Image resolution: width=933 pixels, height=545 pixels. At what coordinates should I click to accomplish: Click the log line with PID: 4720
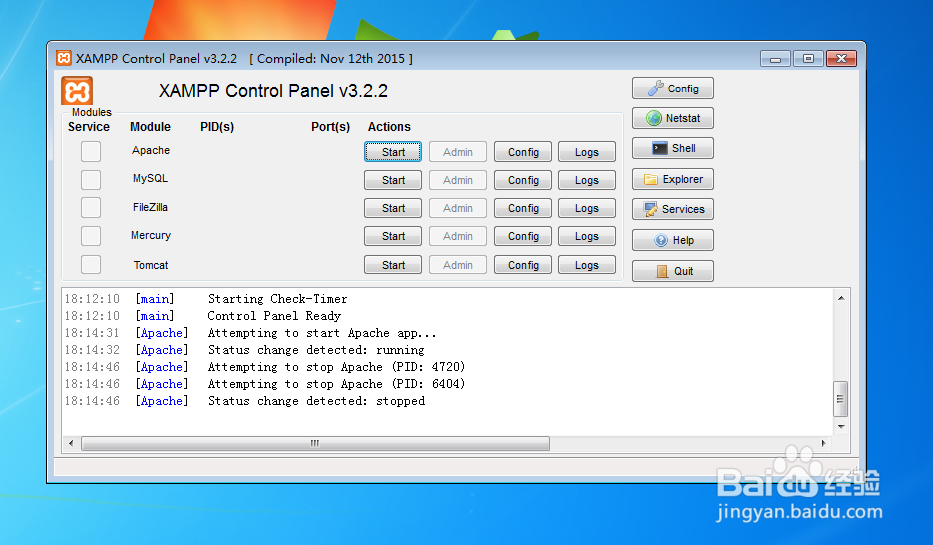[336, 367]
